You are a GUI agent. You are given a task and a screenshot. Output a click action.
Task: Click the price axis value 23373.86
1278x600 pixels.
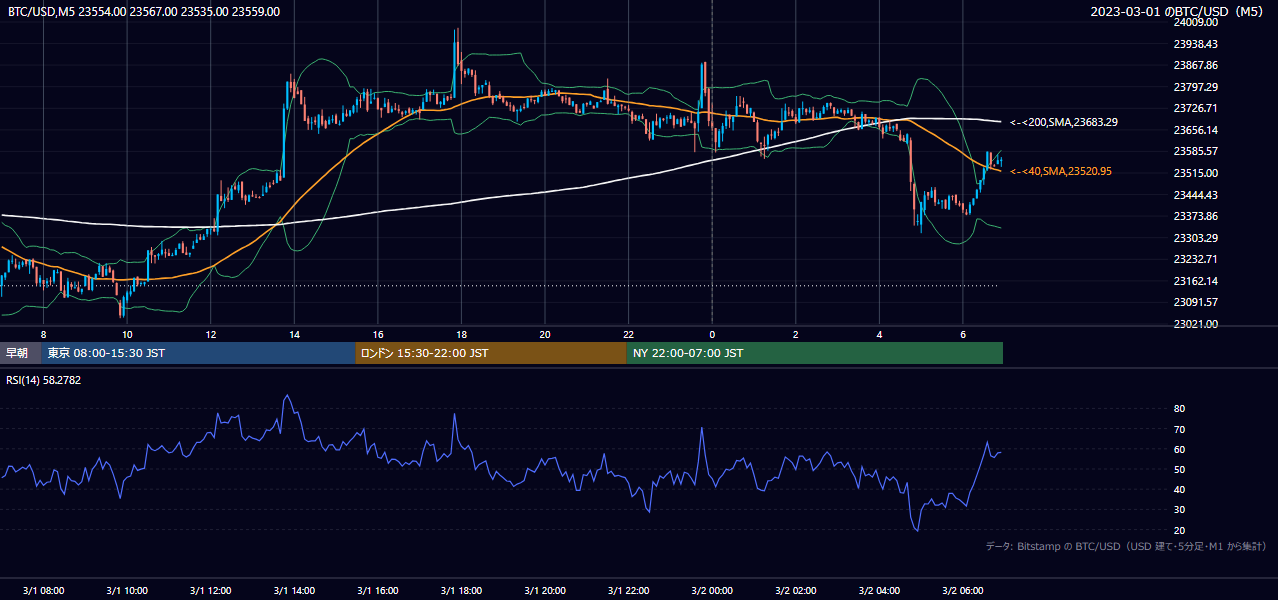(1195, 216)
